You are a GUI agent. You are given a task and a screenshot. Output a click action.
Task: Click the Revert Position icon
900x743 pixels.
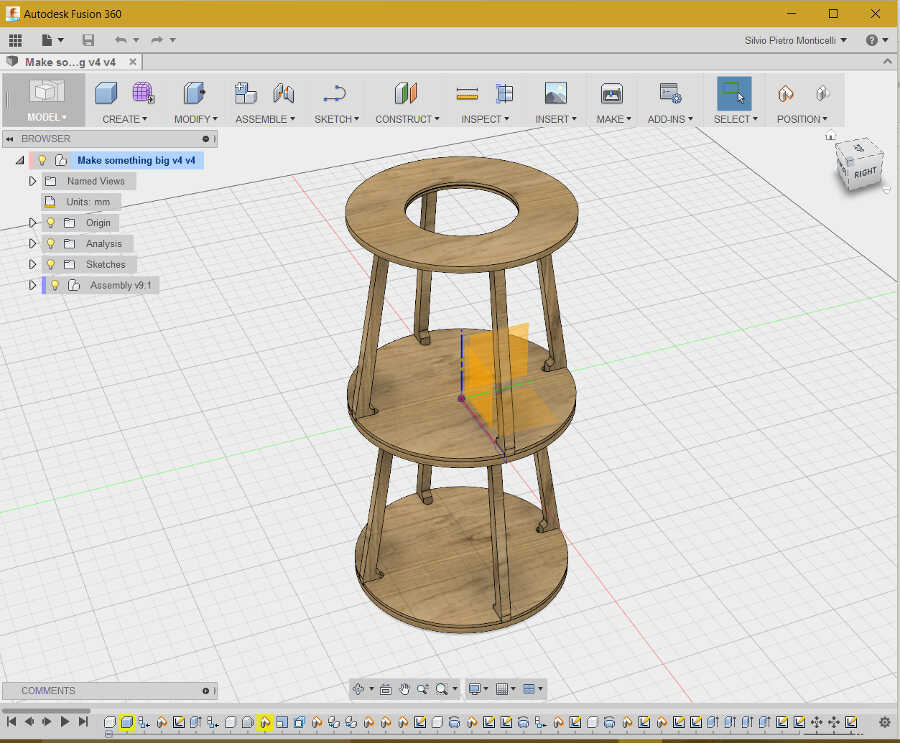click(x=823, y=93)
